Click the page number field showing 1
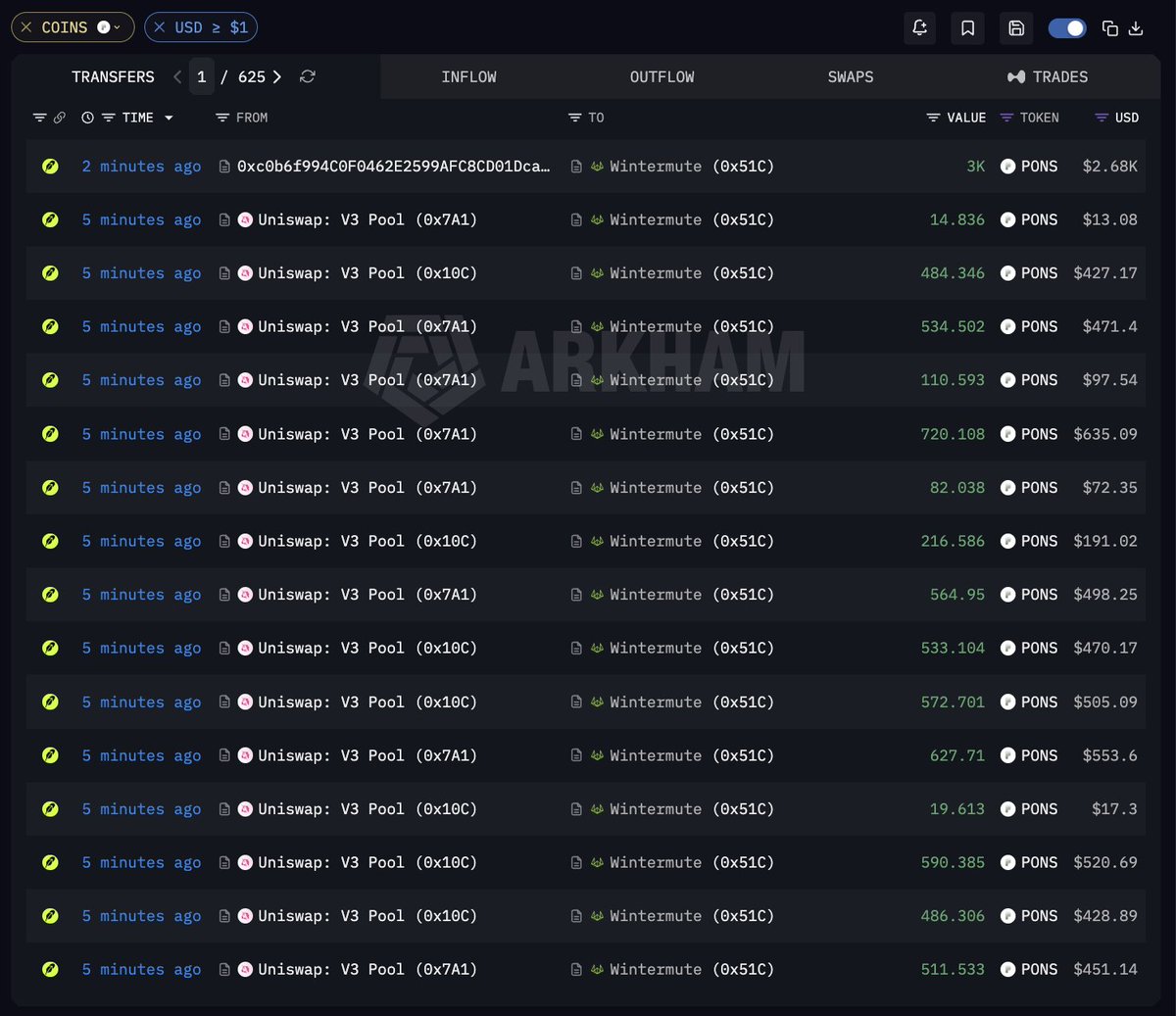Screen dimensions: 1176x1016 (x=202, y=76)
